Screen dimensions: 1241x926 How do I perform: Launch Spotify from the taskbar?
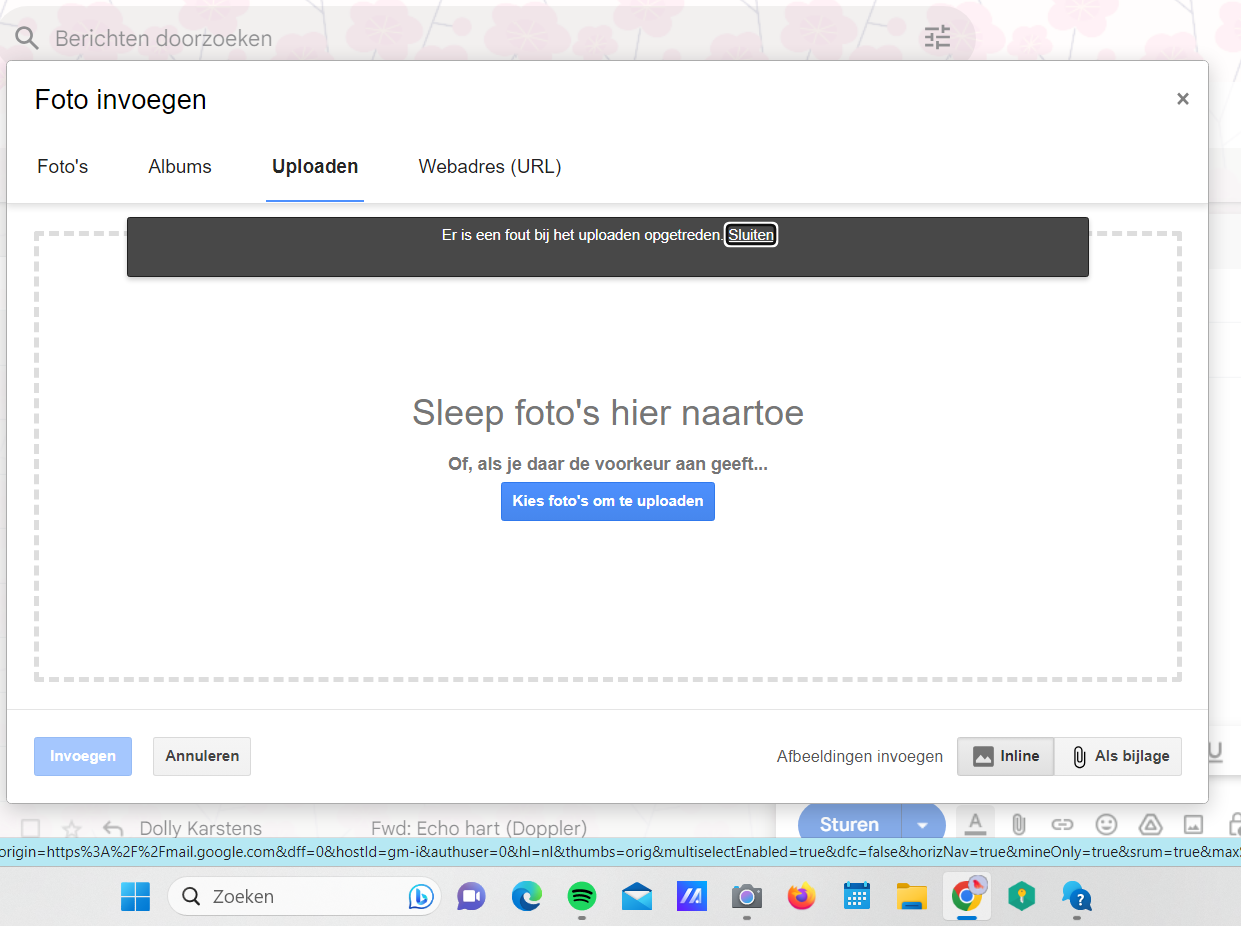pyautogui.click(x=582, y=897)
